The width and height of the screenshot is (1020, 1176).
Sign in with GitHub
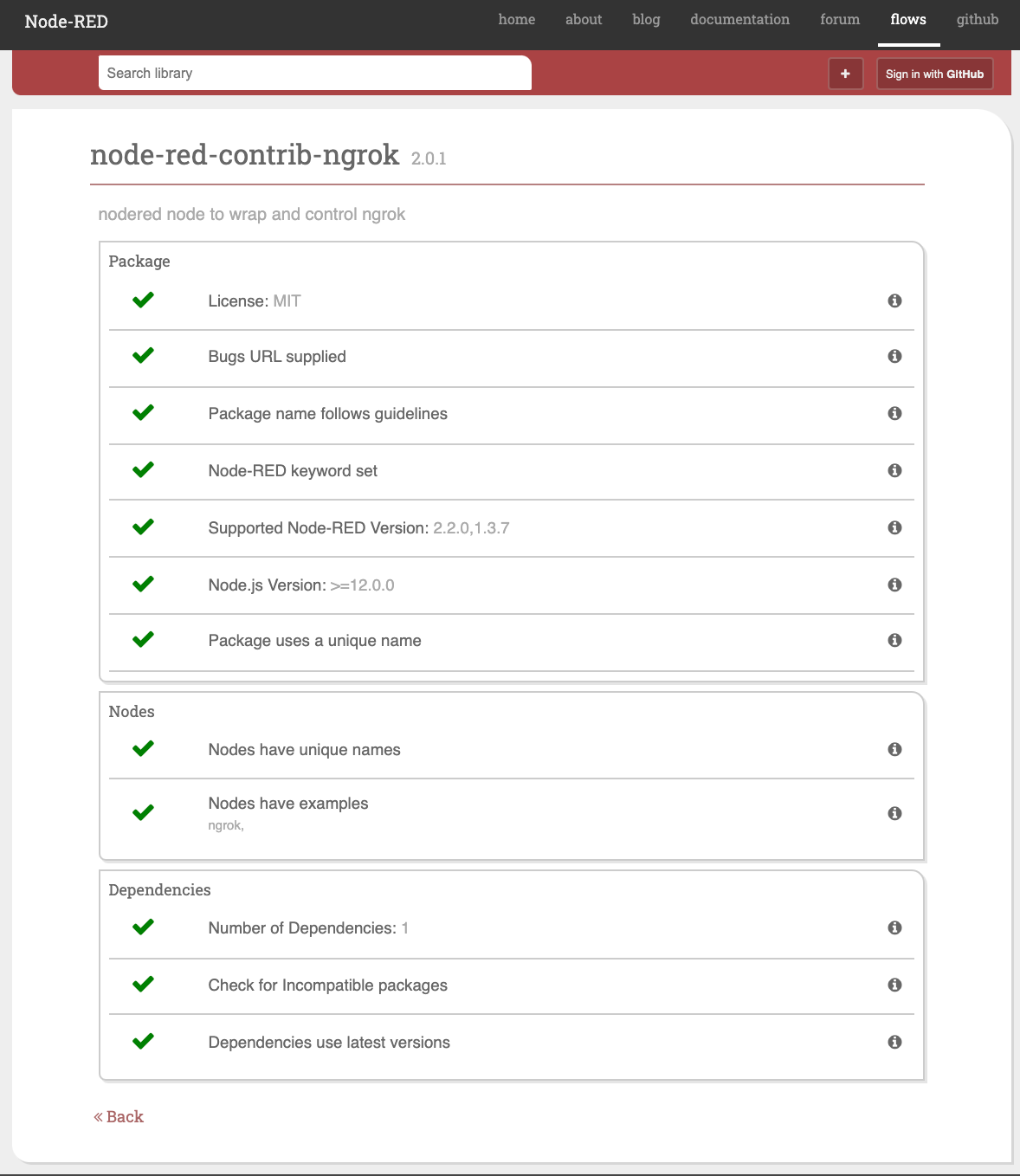[934, 74]
